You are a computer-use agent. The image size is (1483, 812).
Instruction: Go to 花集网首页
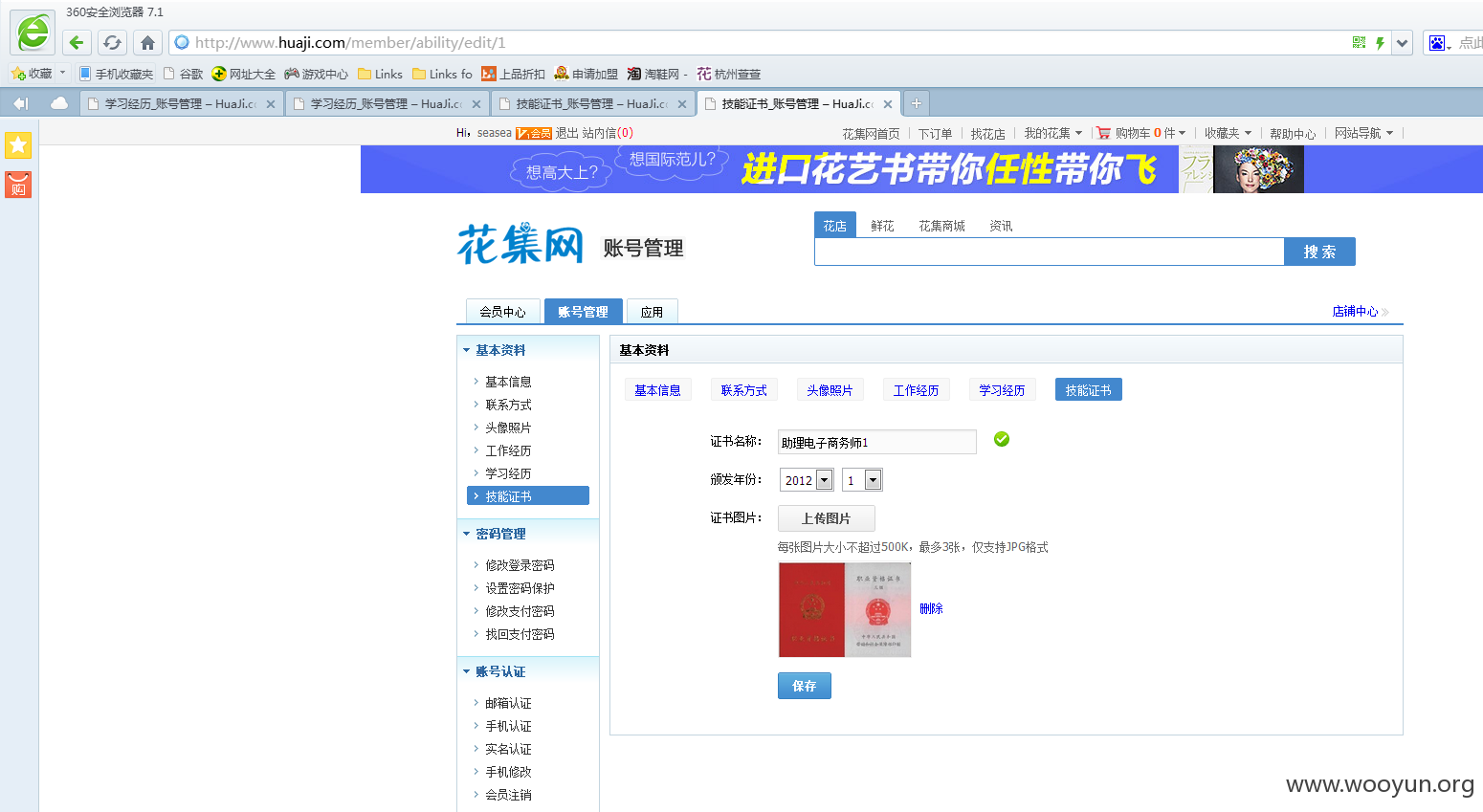[x=871, y=133]
